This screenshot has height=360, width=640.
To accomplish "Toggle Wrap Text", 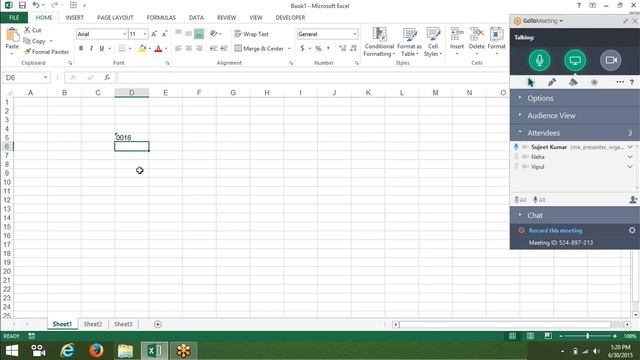I will pyautogui.click(x=251, y=34).
